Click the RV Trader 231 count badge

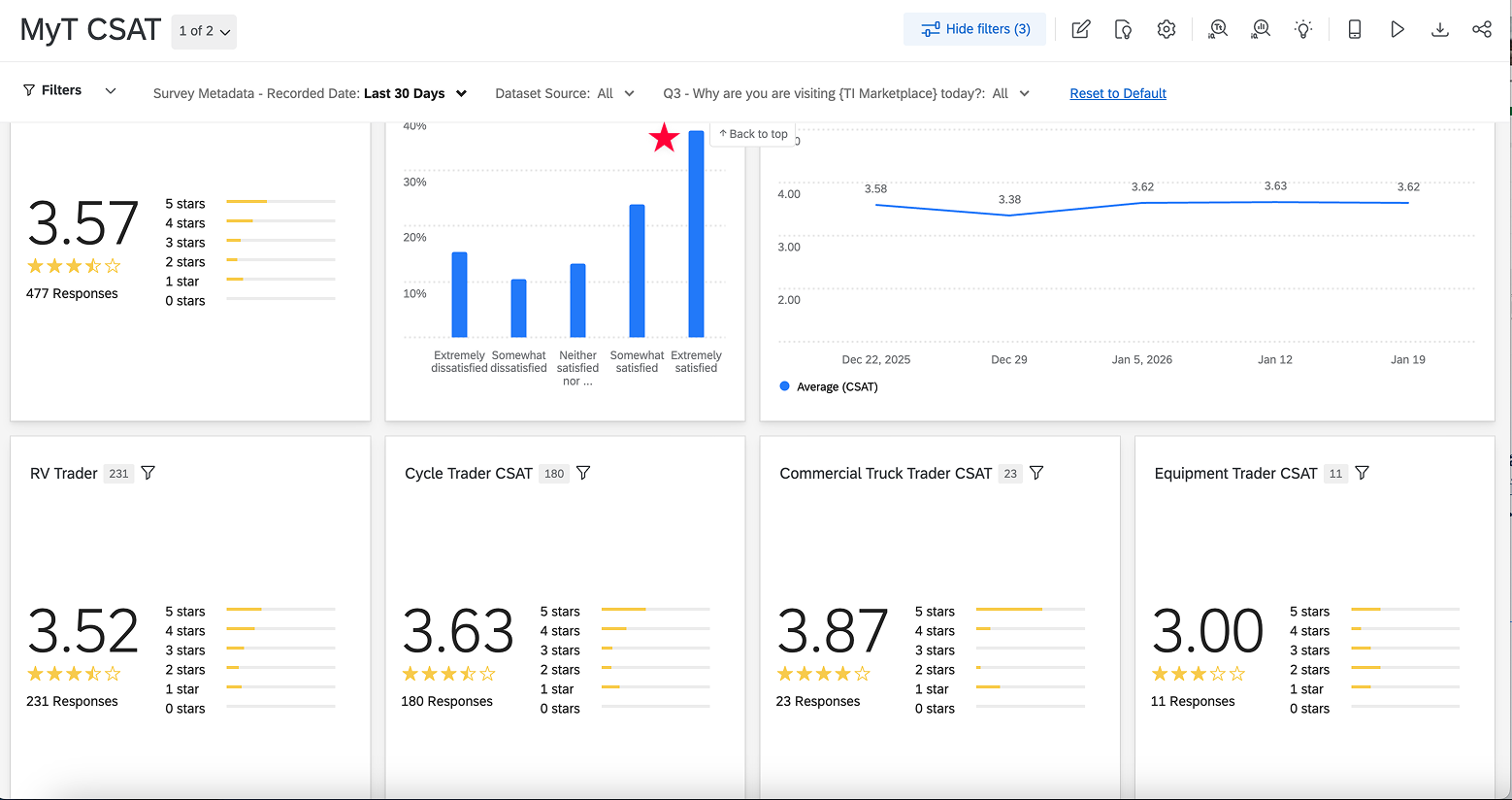coord(118,474)
